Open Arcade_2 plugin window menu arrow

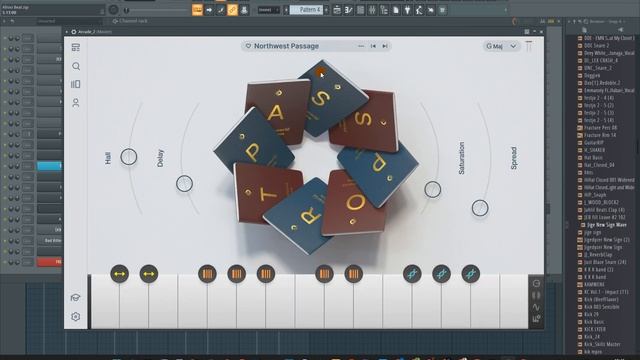click(x=67, y=32)
